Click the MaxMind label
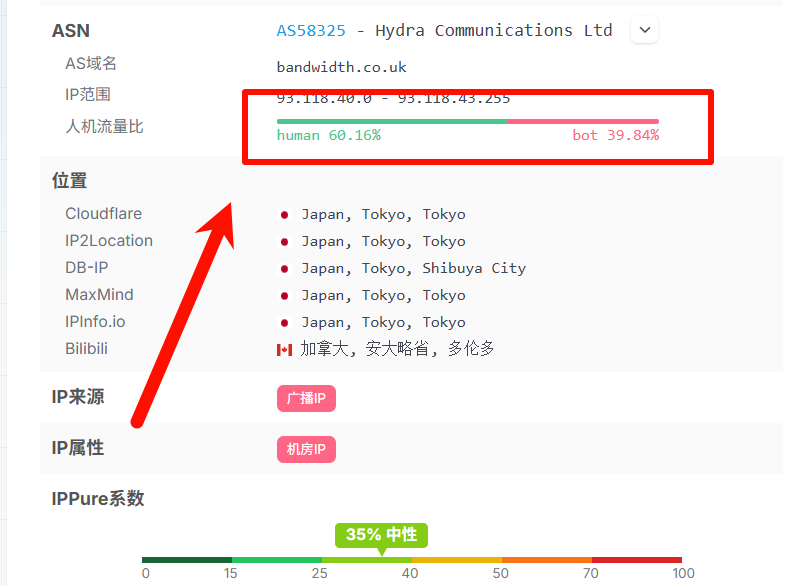The width and height of the screenshot is (800, 586). pyautogui.click(x=99, y=295)
